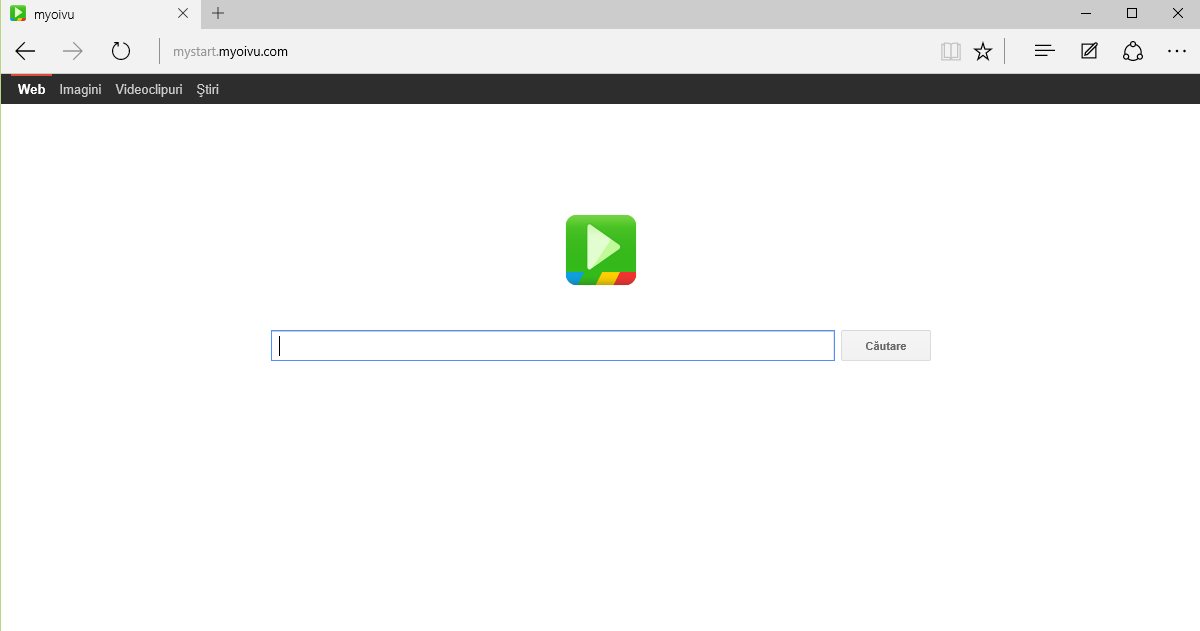
Task: Add page to favorites with star icon
Action: click(983, 51)
